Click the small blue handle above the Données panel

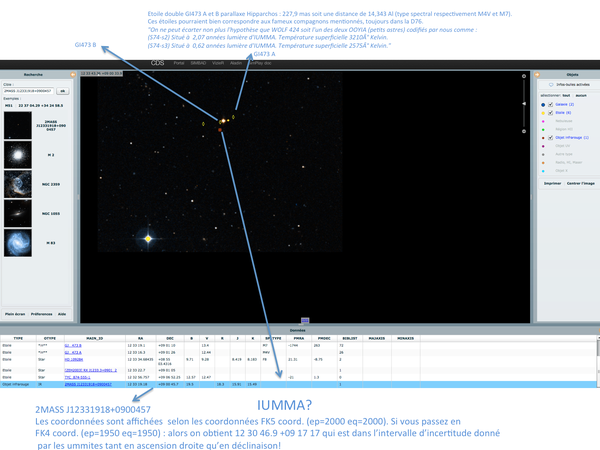305,320
